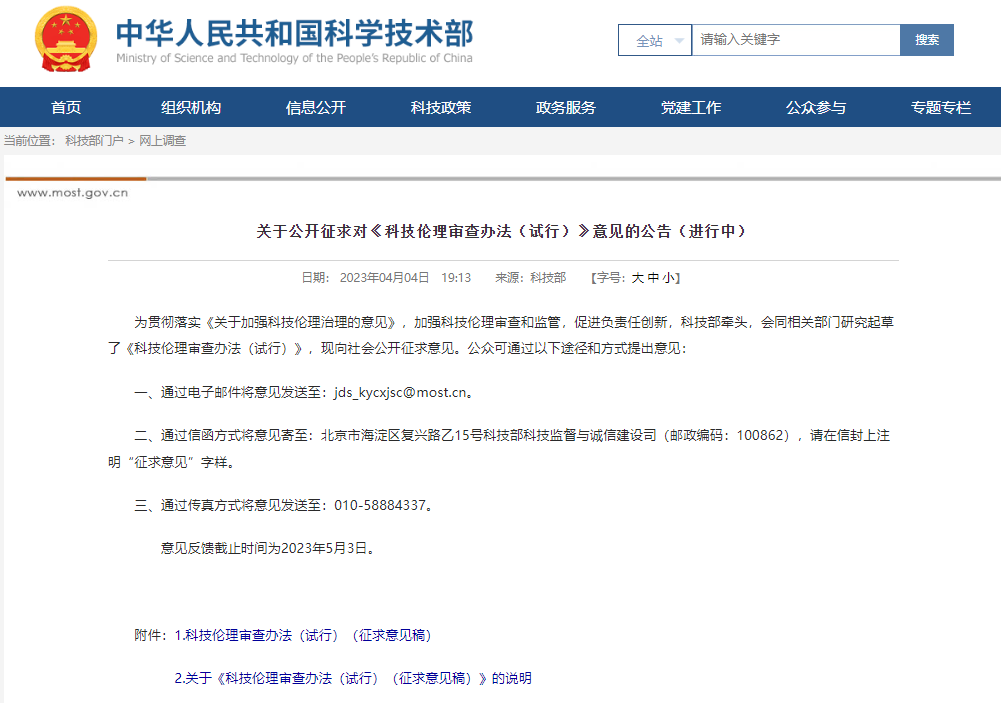Open the 科技政策 navigation item
The image size is (1001, 703).
[x=441, y=108]
